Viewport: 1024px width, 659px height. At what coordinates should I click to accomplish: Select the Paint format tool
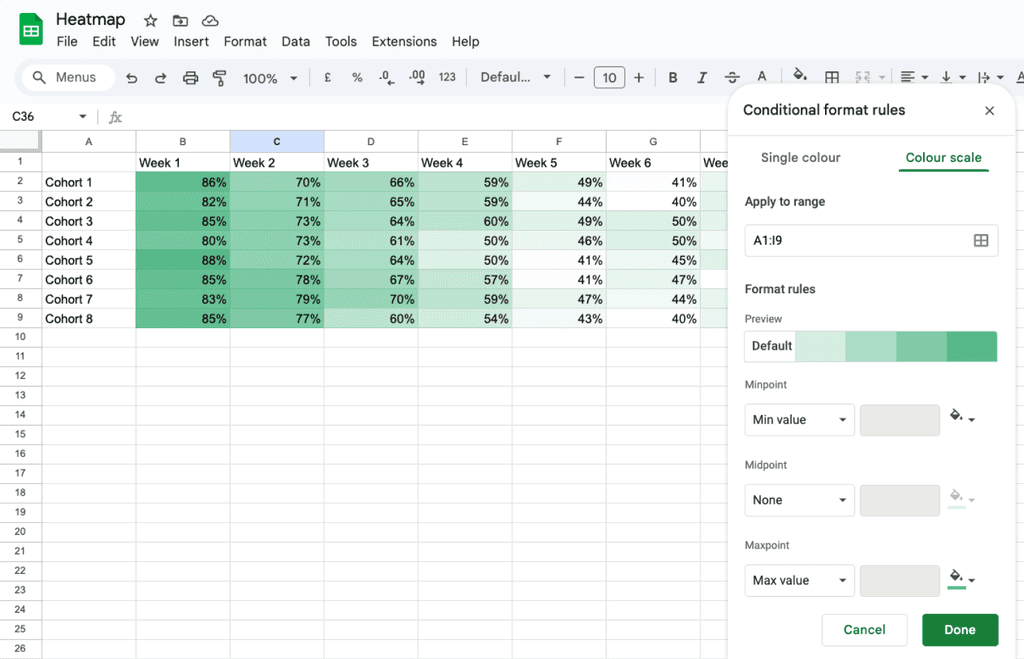coord(219,78)
